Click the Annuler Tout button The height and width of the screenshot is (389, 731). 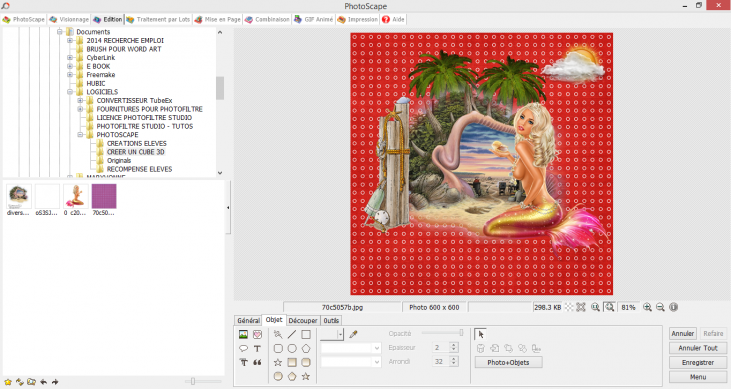pyautogui.click(x=697, y=348)
